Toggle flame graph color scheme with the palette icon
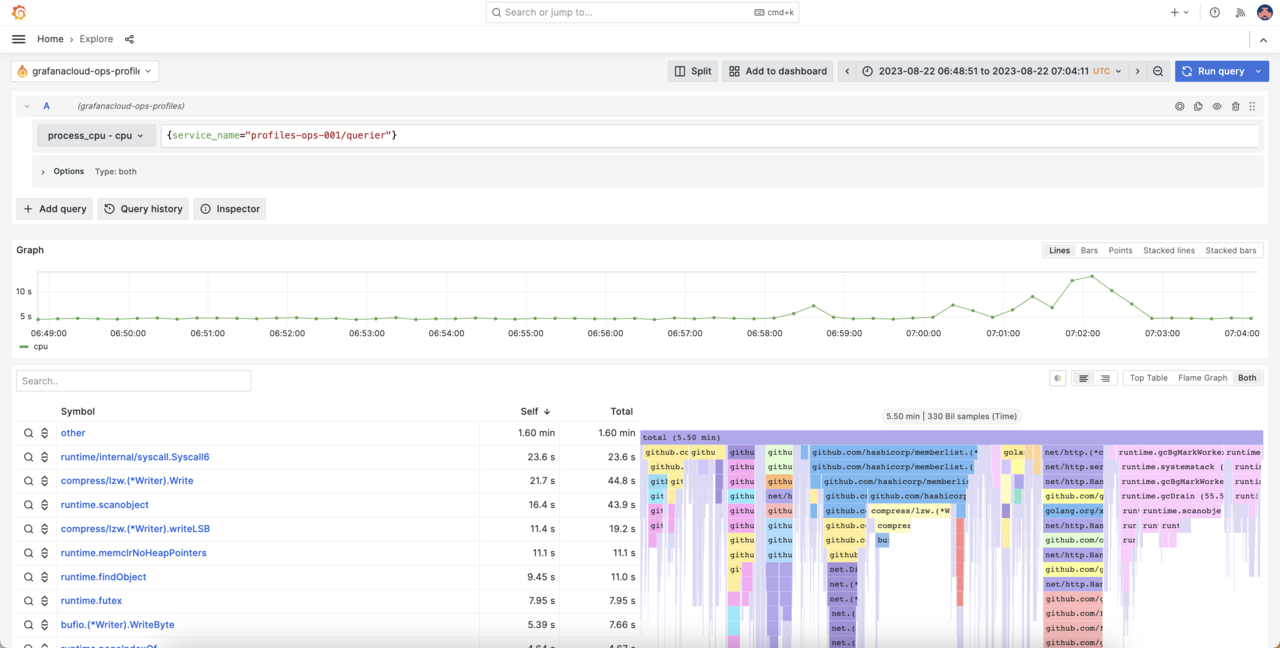The height and width of the screenshot is (648, 1280). pos(1057,378)
